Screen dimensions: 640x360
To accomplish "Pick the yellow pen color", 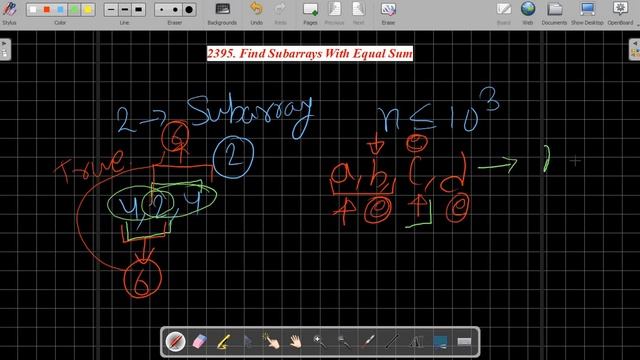I will [88, 9].
